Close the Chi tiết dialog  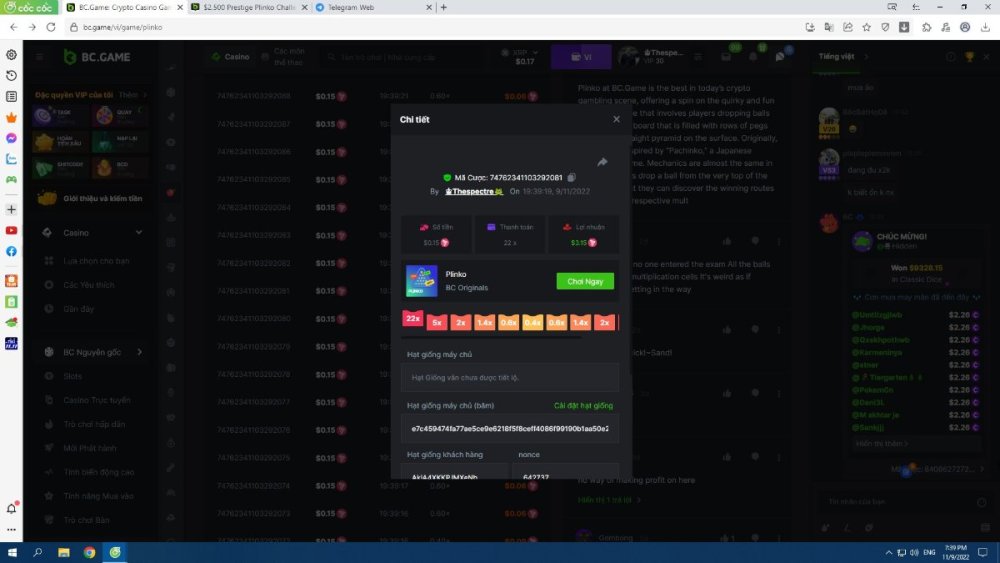tap(616, 119)
